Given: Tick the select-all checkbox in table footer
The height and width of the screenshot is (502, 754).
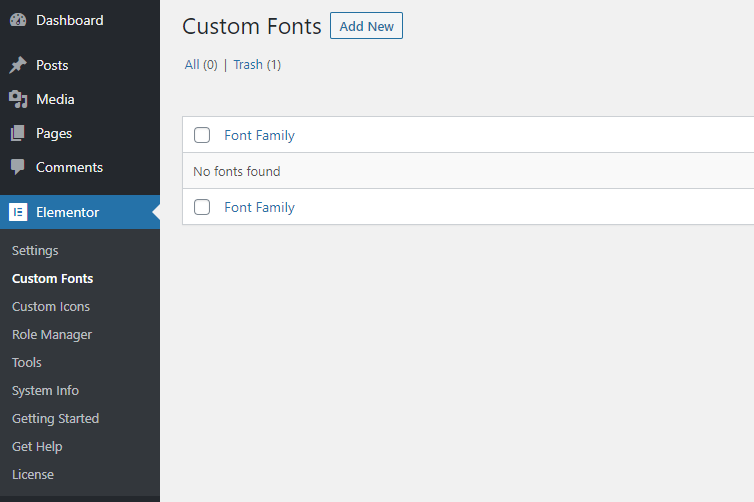Looking at the screenshot, I should click(x=202, y=207).
